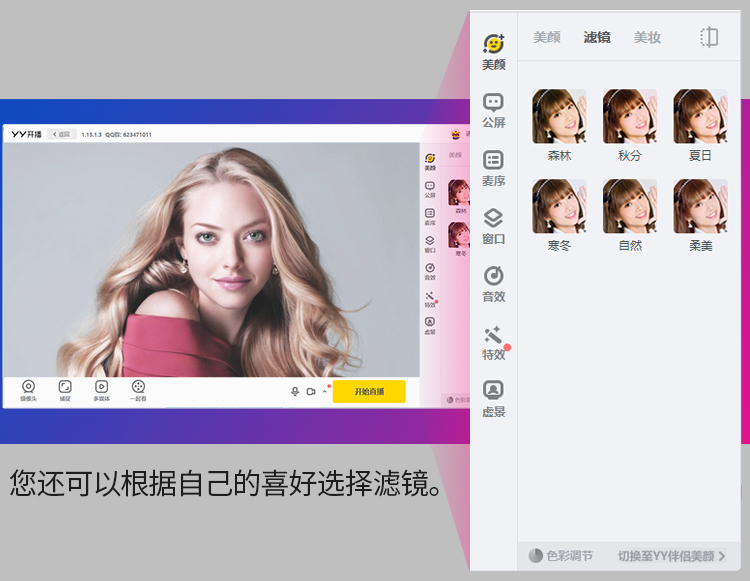
Task: Click the 虚景 virtual background icon
Action: coord(493,397)
